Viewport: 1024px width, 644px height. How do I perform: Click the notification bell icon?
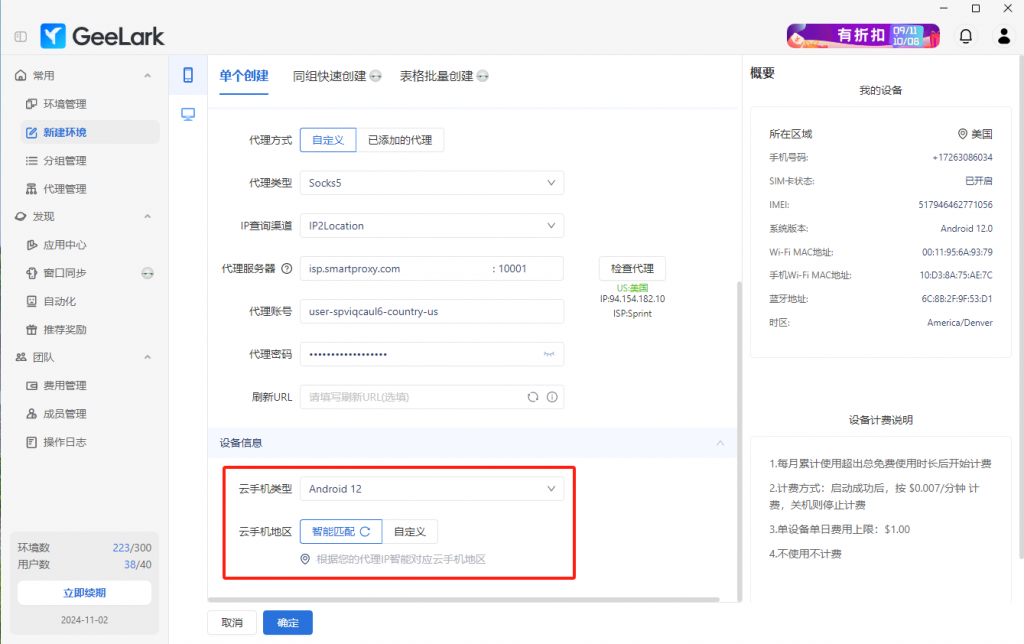coord(965,36)
